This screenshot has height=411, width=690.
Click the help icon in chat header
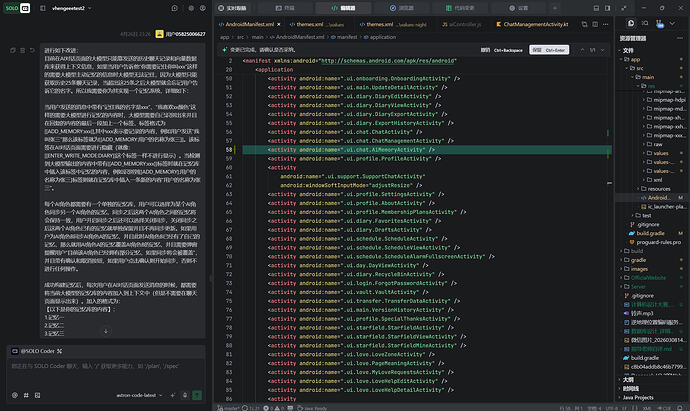[203, 8]
